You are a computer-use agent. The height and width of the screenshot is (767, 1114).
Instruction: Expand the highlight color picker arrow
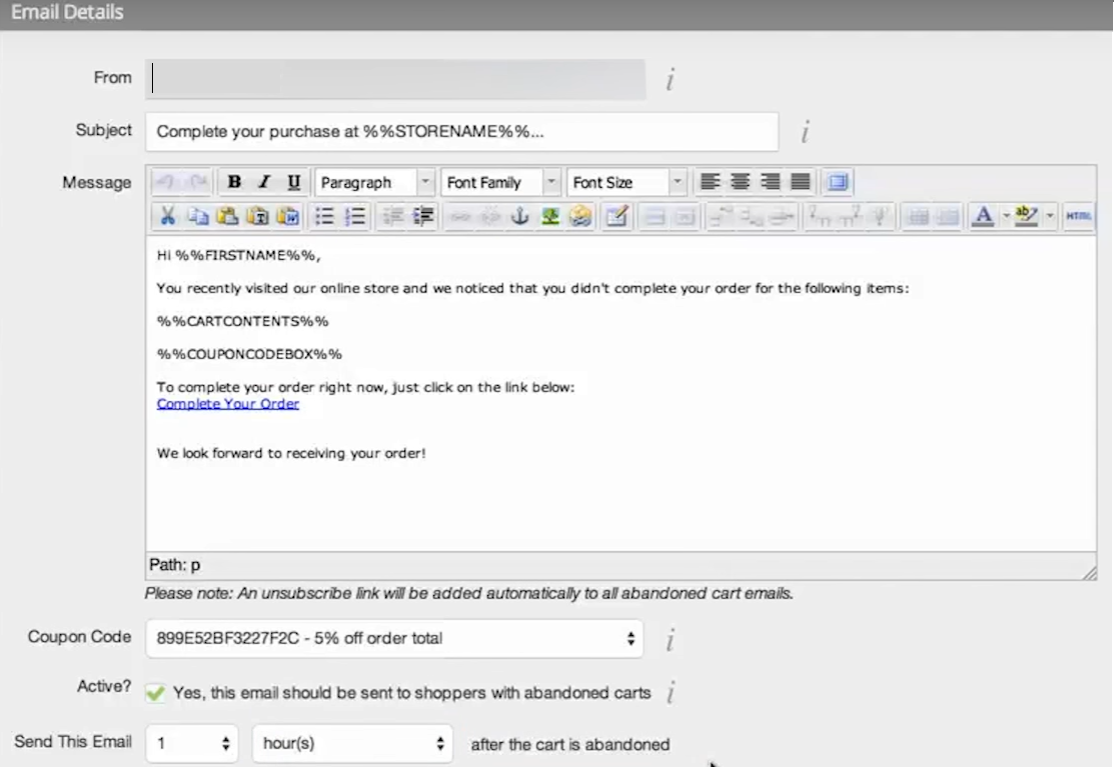[1049, 216]
